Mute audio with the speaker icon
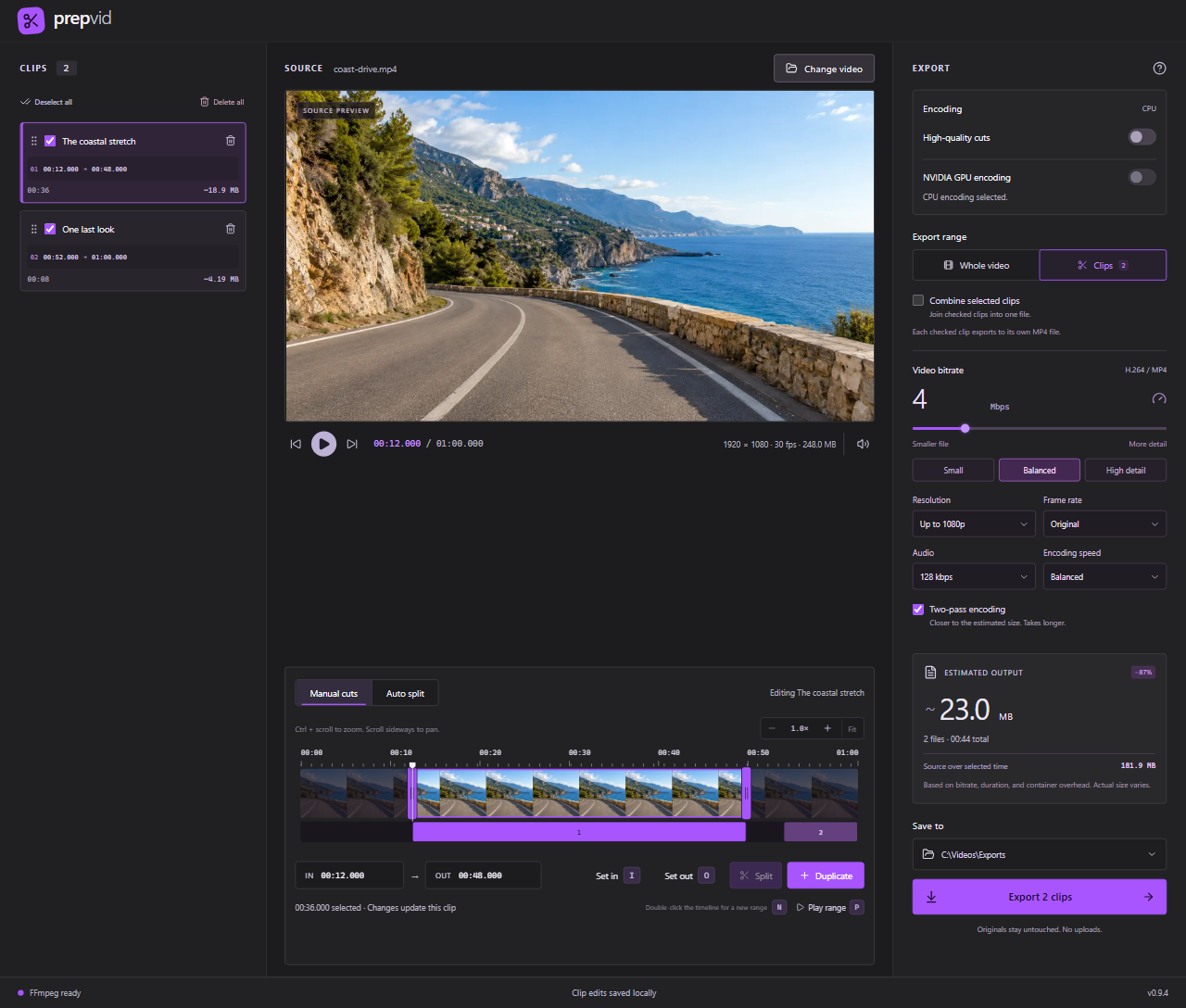 863,444
